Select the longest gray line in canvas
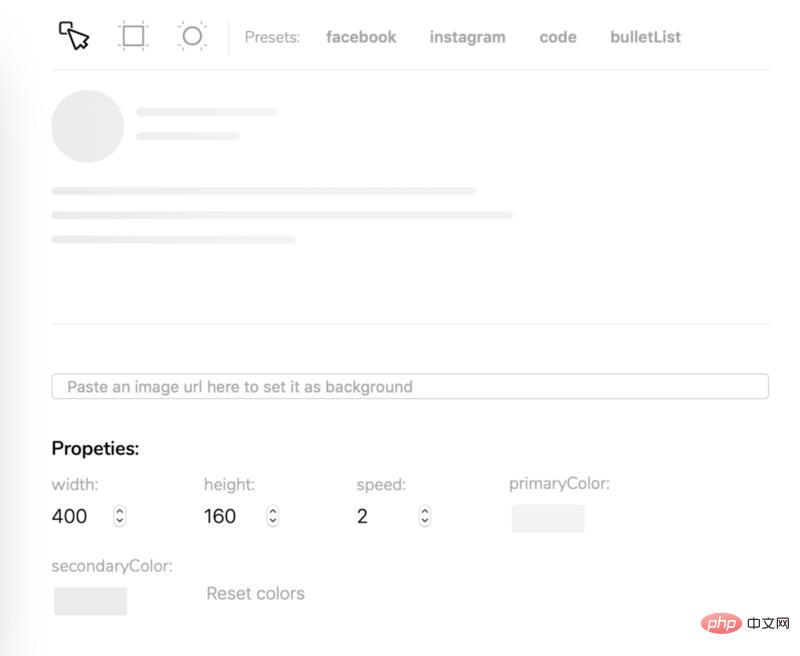Viewport: 800px width, 656px height. pyautogui.click(x=282, y=215)
